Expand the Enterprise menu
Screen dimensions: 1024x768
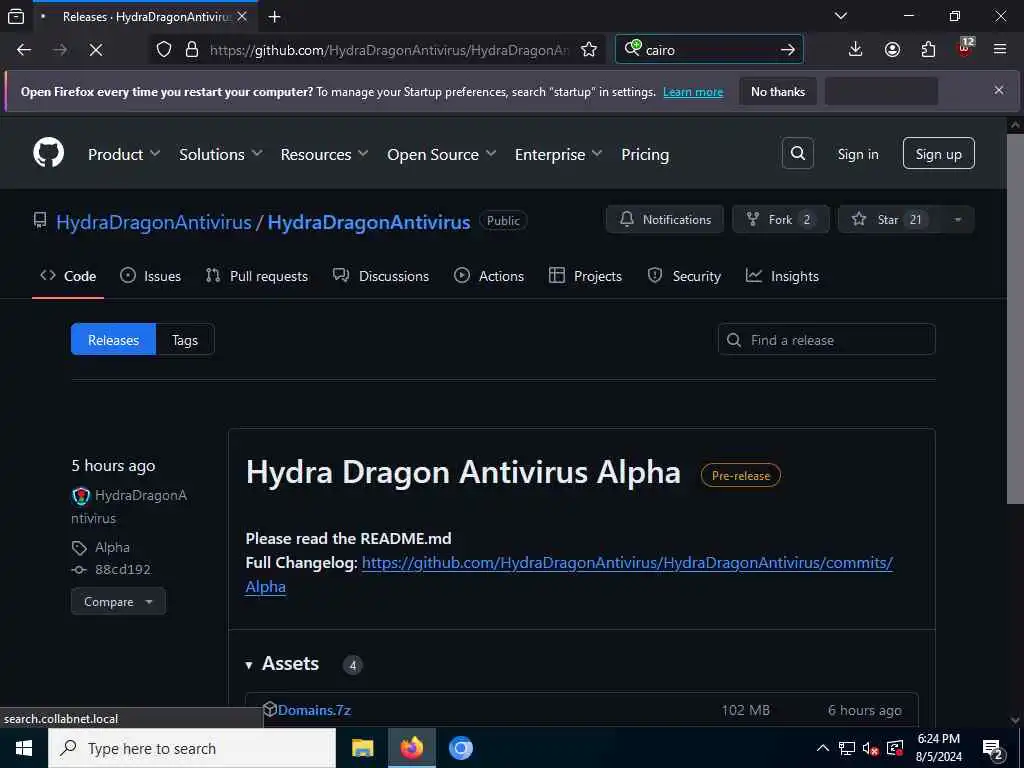pyautogui.click(x=558, y=155)
